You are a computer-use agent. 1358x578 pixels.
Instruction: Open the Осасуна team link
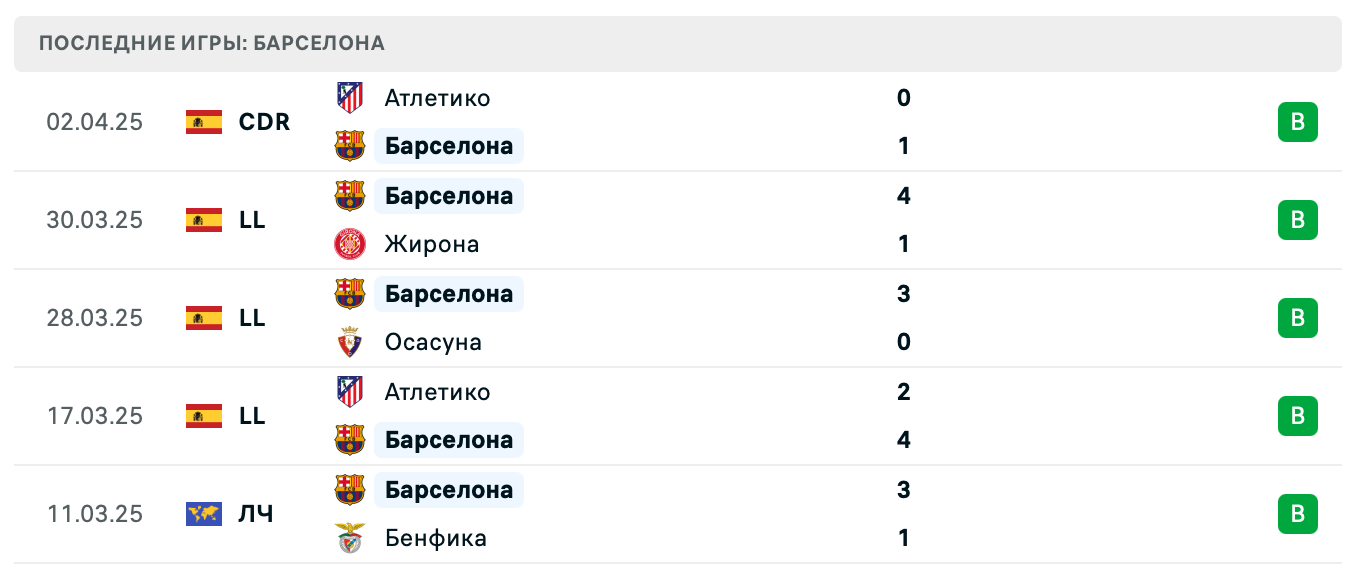coord(433,342)
